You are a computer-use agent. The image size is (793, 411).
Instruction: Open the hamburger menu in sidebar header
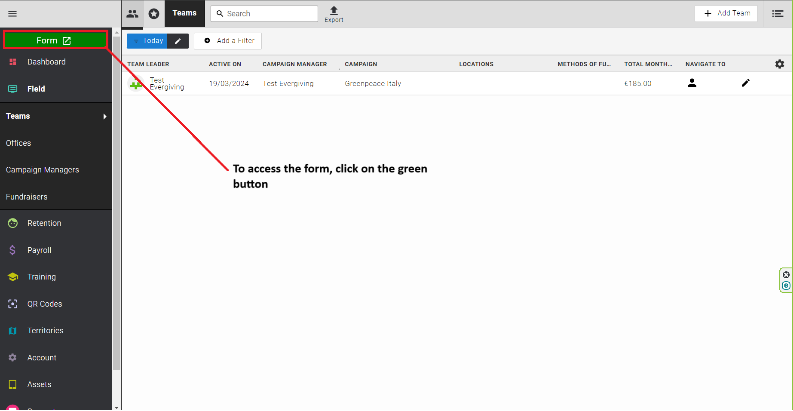point(12,13)
